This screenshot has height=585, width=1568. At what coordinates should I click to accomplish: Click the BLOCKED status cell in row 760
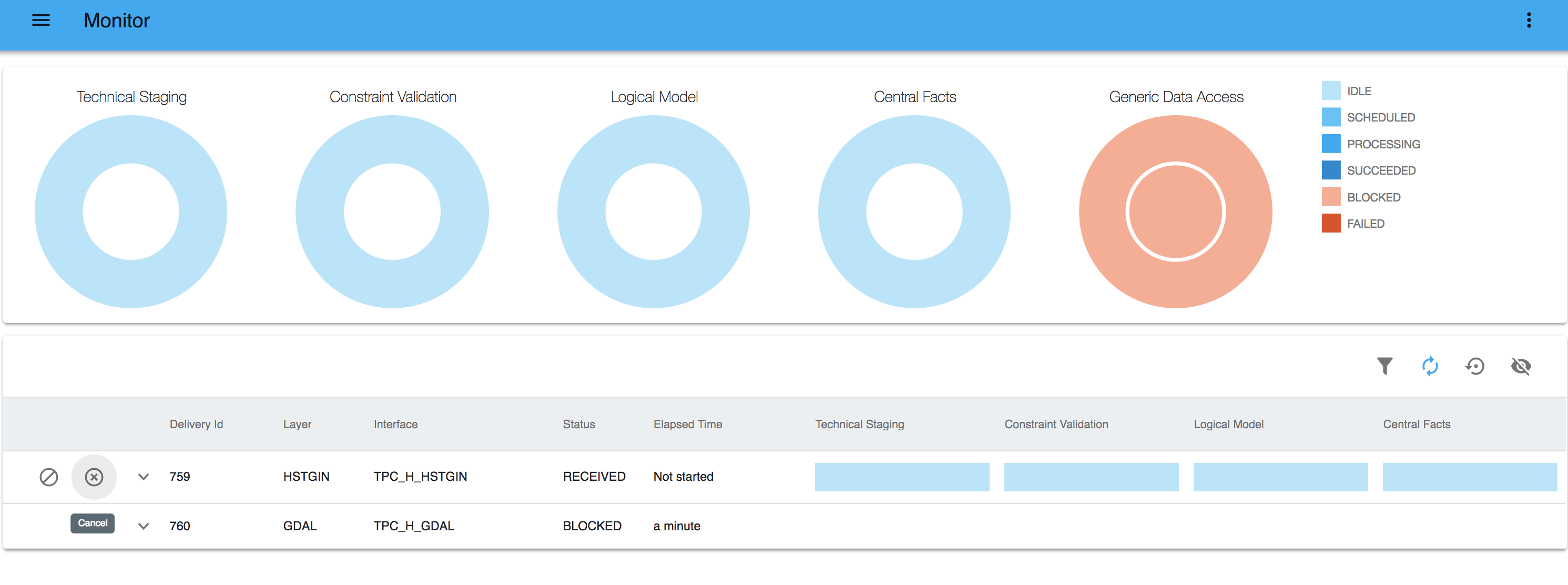[x=592, y=526]
